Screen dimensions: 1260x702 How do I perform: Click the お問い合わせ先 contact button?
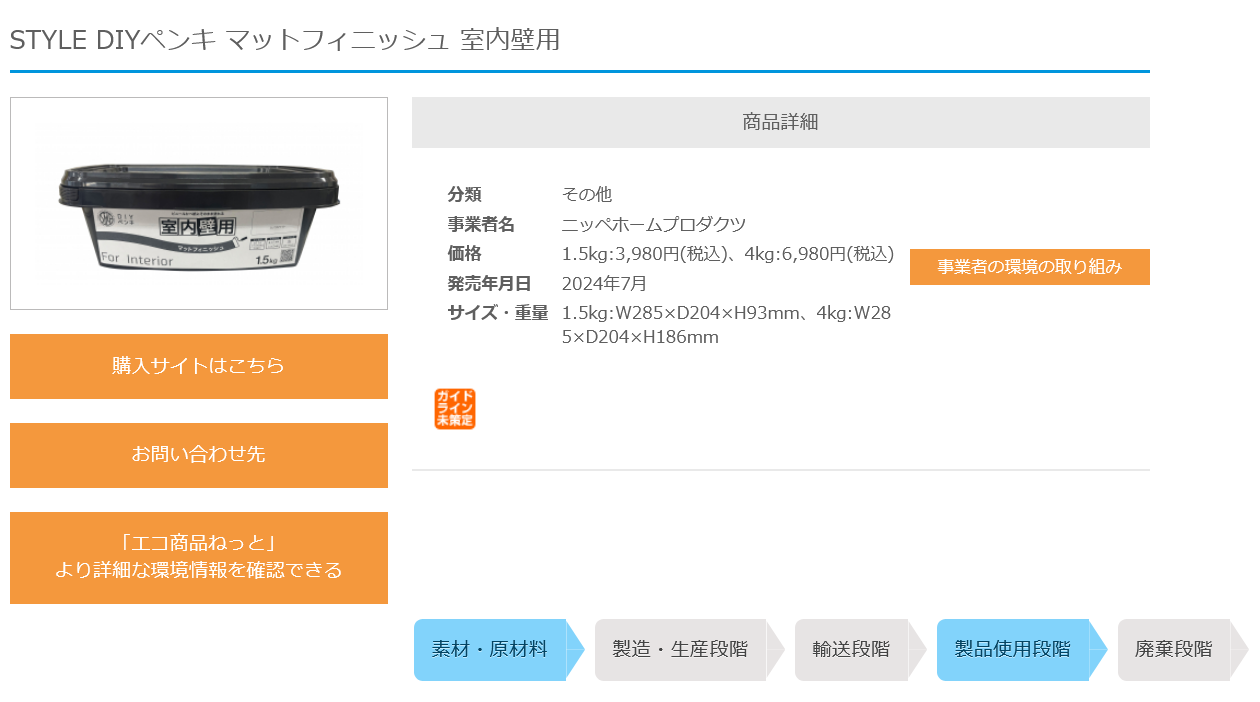[199, 455]
